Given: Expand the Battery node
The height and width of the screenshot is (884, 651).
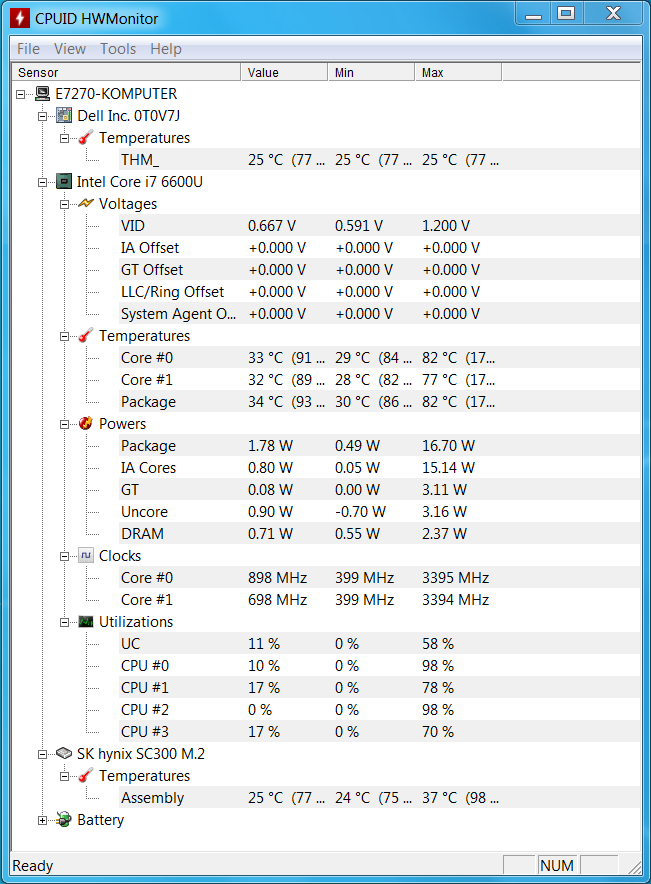Looking at the screenshot, I should [x=42, y=820].
